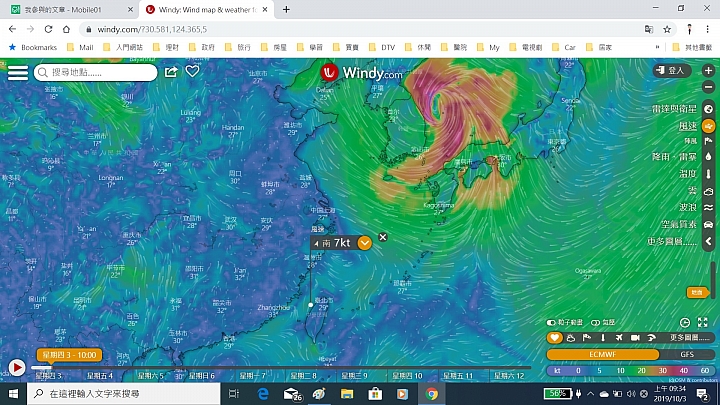Bookmark this page with star icon
Screen dimensions: 720x405
[x=667, y=29]
